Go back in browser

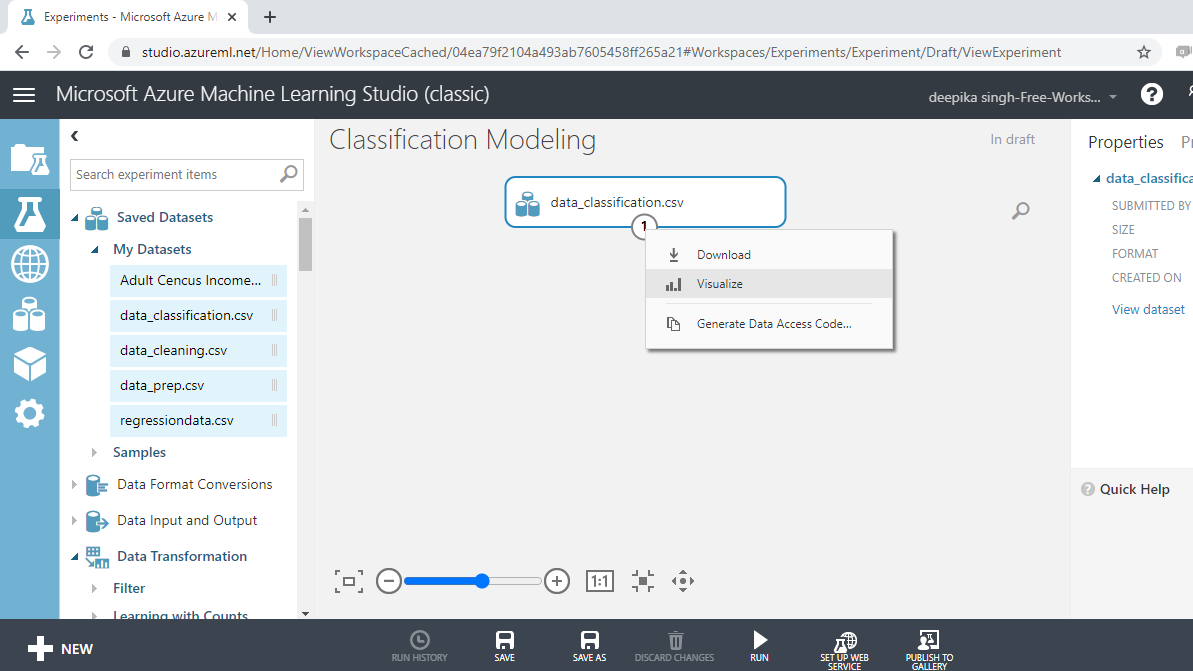point(22,52)
